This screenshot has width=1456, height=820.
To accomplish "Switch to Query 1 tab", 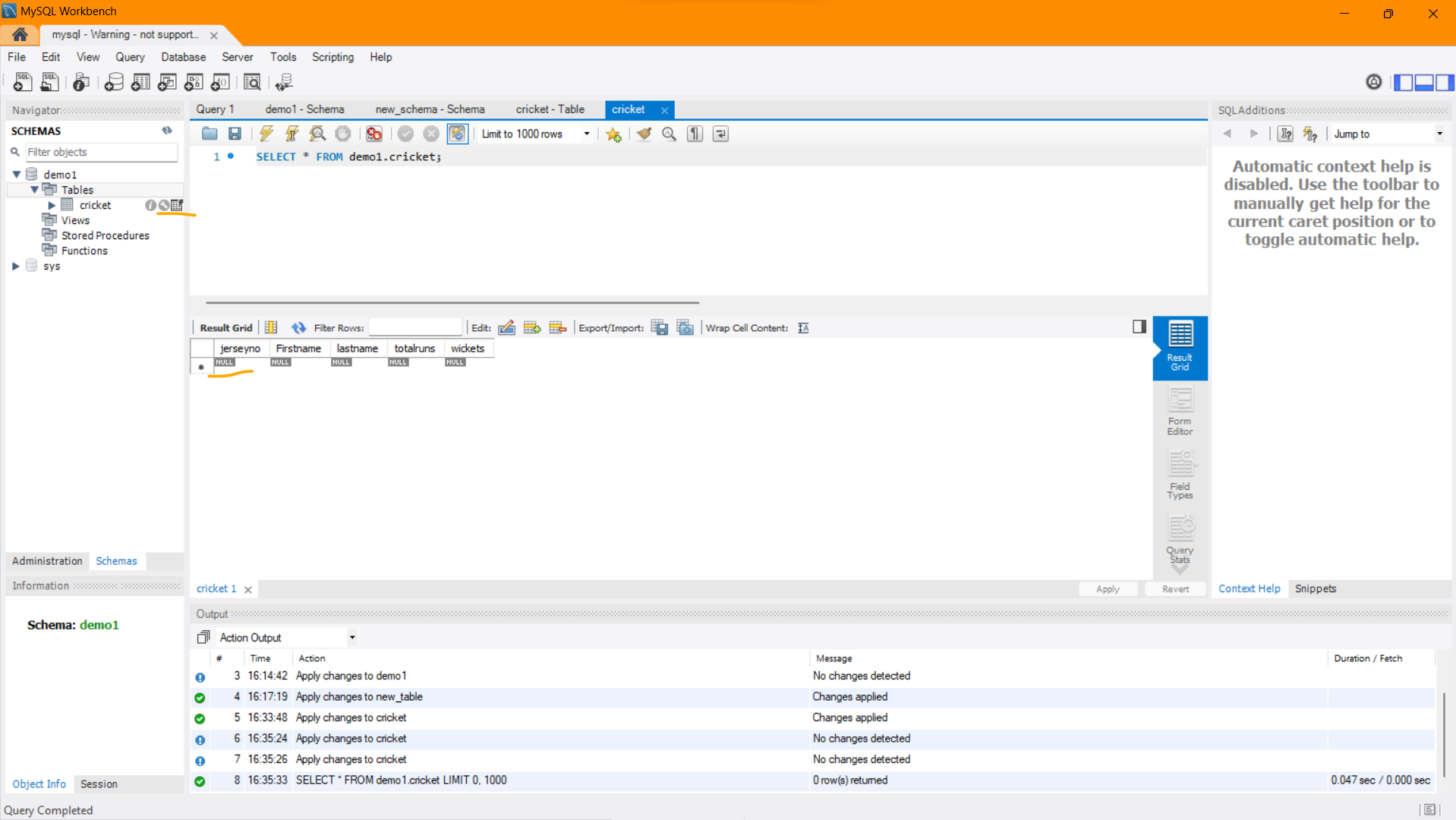I will [215, 109].
